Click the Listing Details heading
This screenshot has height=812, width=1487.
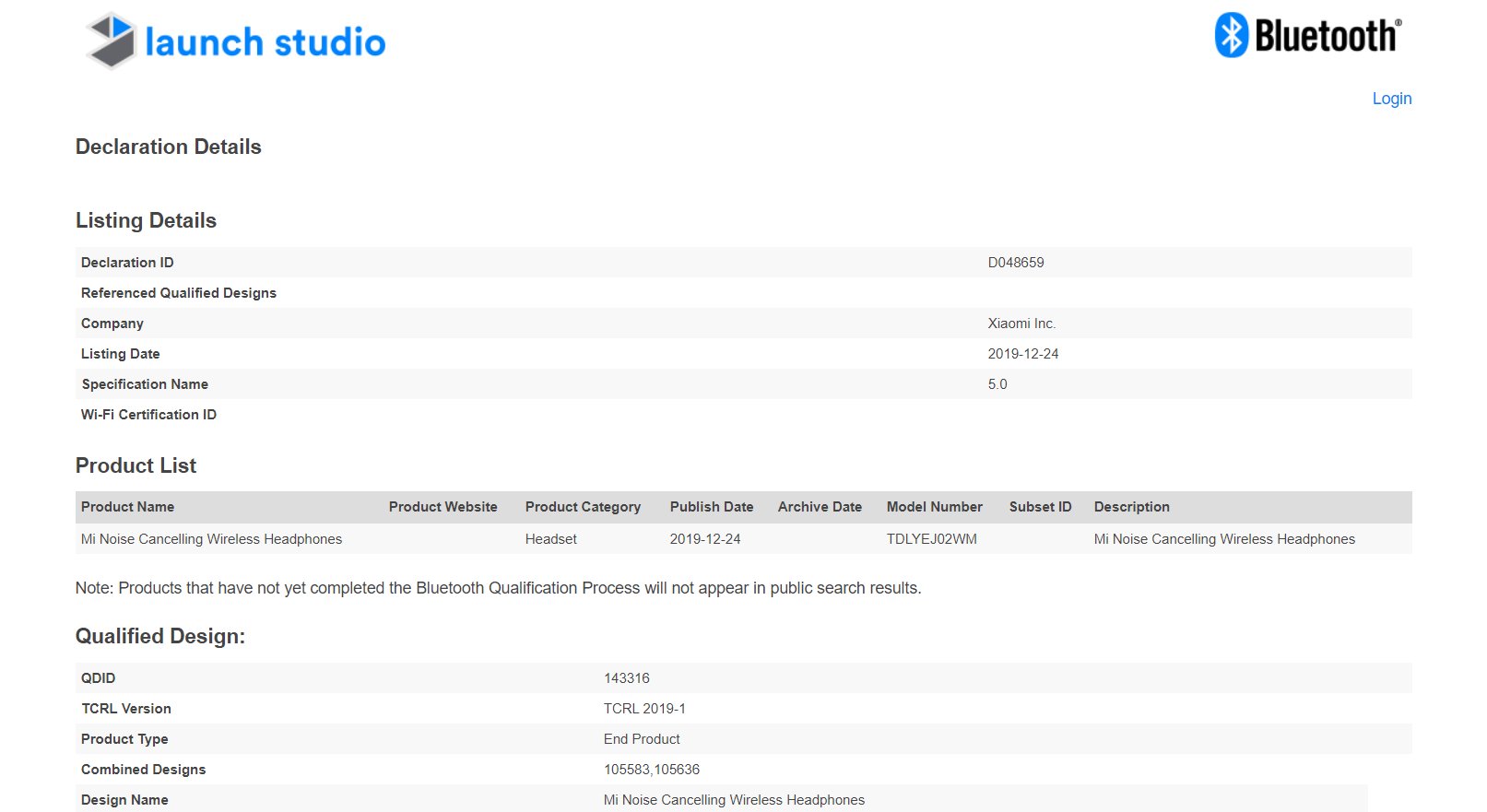point(146,220)
